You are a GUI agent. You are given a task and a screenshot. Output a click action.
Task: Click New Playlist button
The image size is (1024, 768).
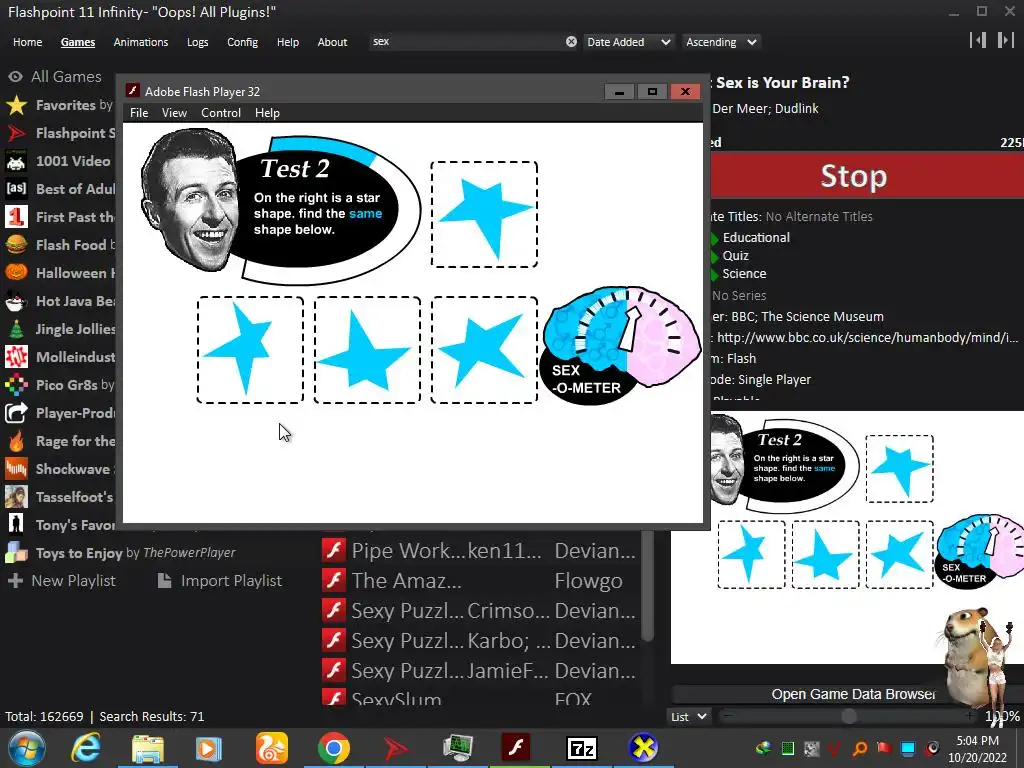62,581
